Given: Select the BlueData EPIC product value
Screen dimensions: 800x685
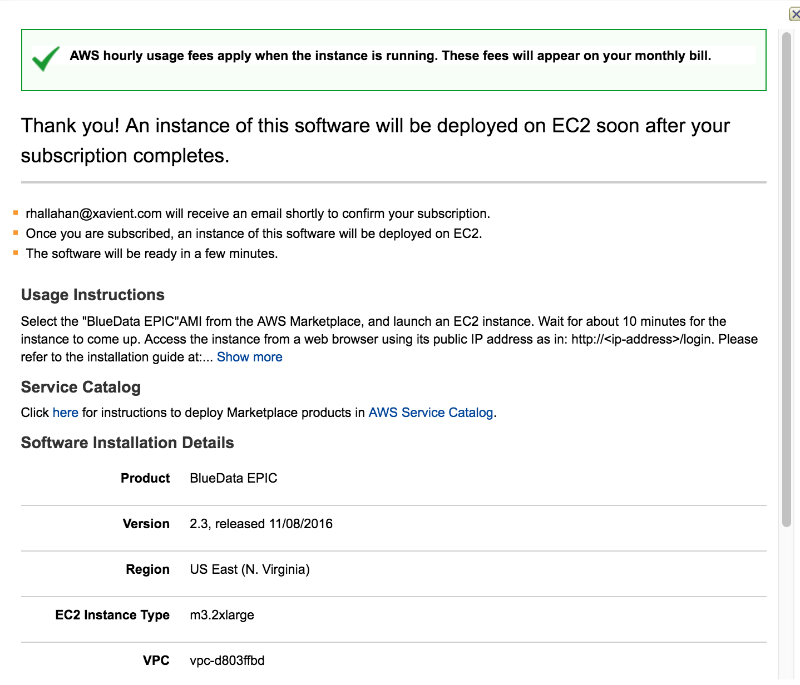Looking at the screenshot, I should click(x=234, y=478).
